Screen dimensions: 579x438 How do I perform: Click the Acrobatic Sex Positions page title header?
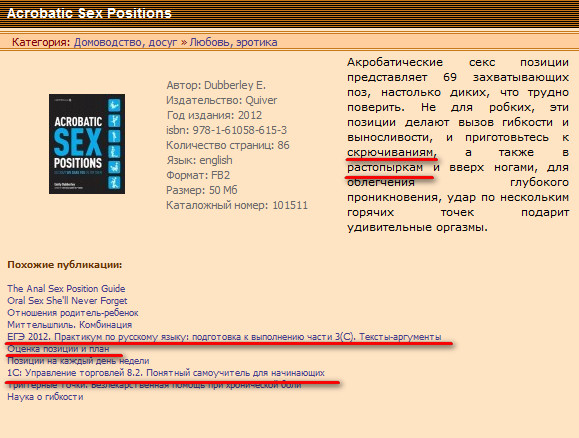click(x=89, y=13)
